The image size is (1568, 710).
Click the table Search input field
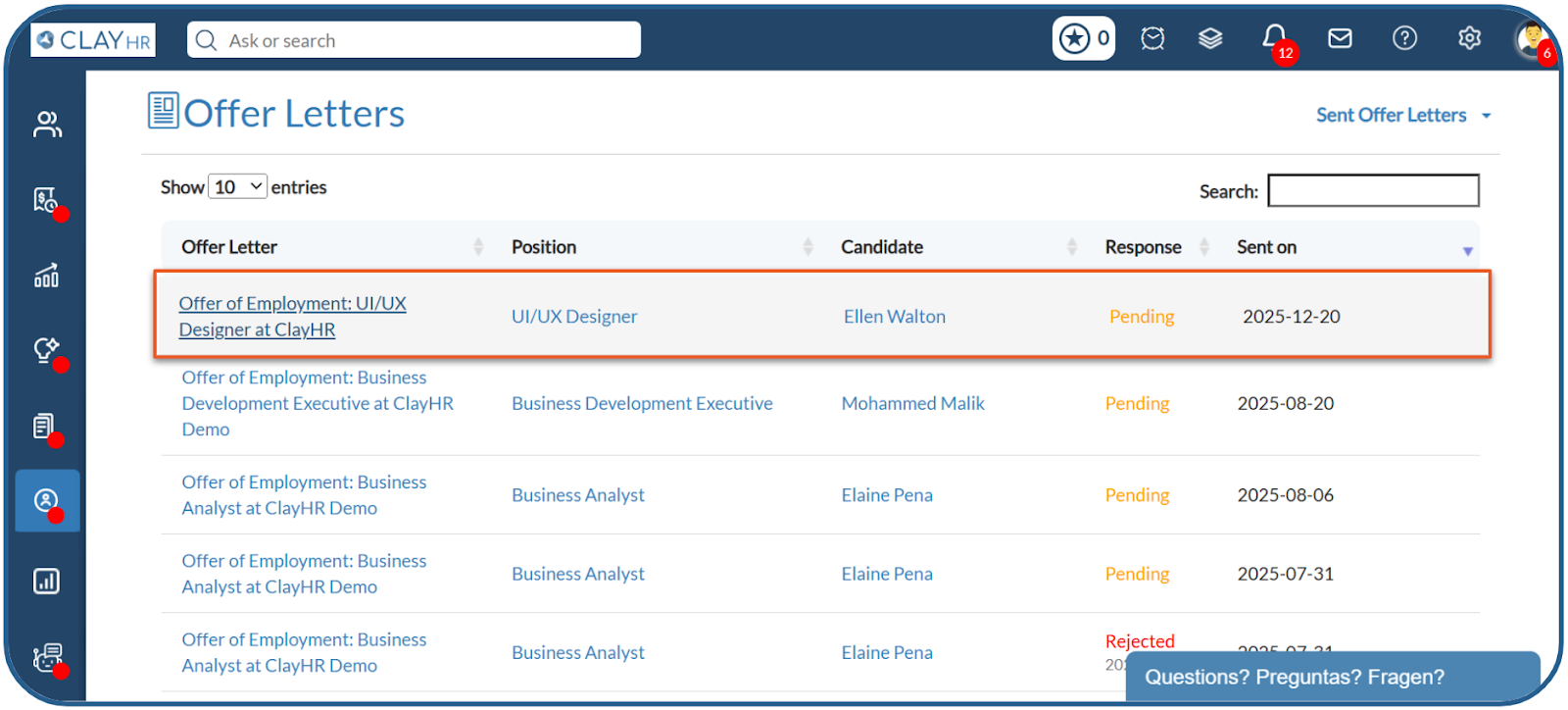click(1372, 190)
